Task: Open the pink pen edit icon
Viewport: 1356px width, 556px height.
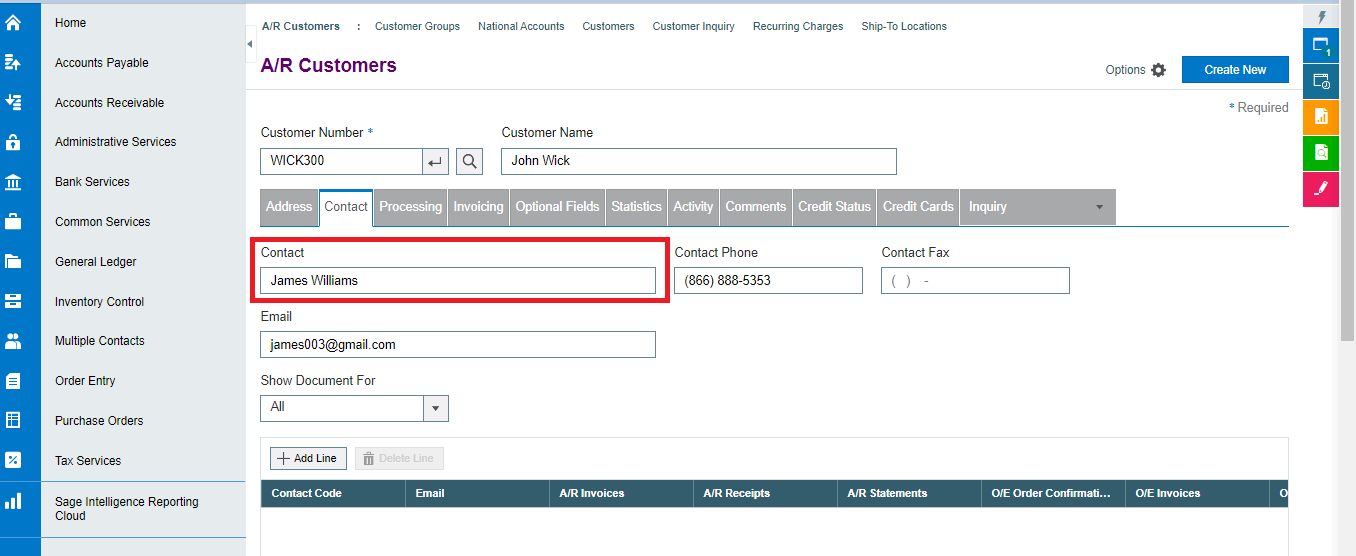Action: point(1321,189)
